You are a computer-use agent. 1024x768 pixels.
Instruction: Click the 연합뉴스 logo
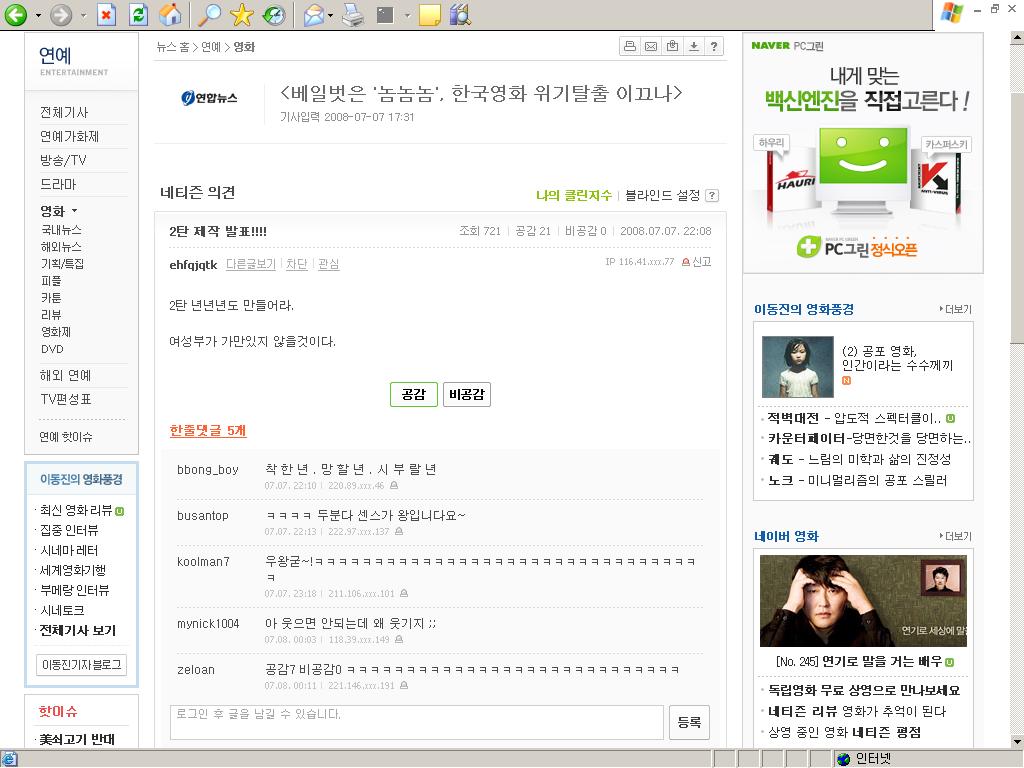[210, 98]
